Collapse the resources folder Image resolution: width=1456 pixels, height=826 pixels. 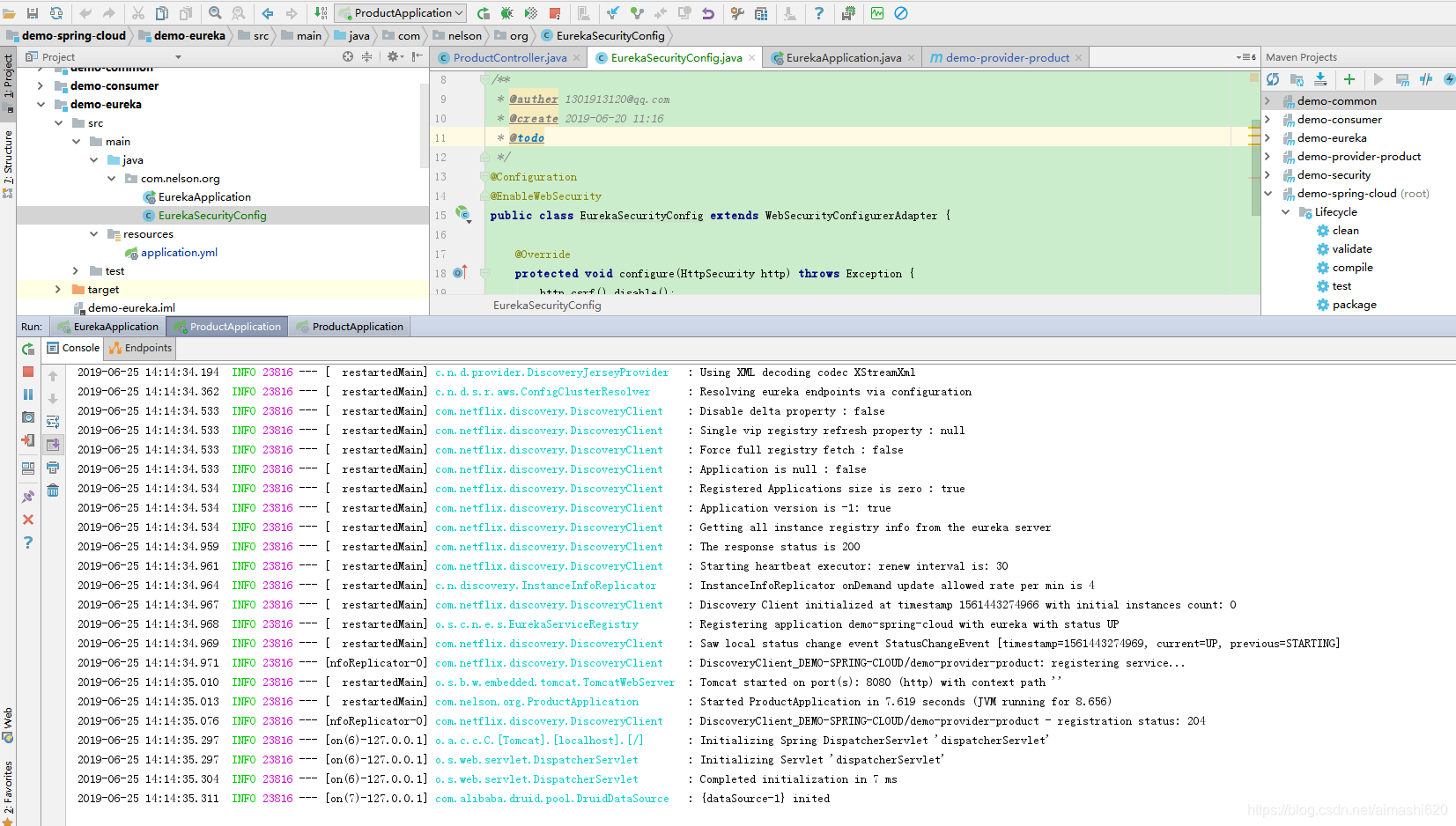[93, 233]
